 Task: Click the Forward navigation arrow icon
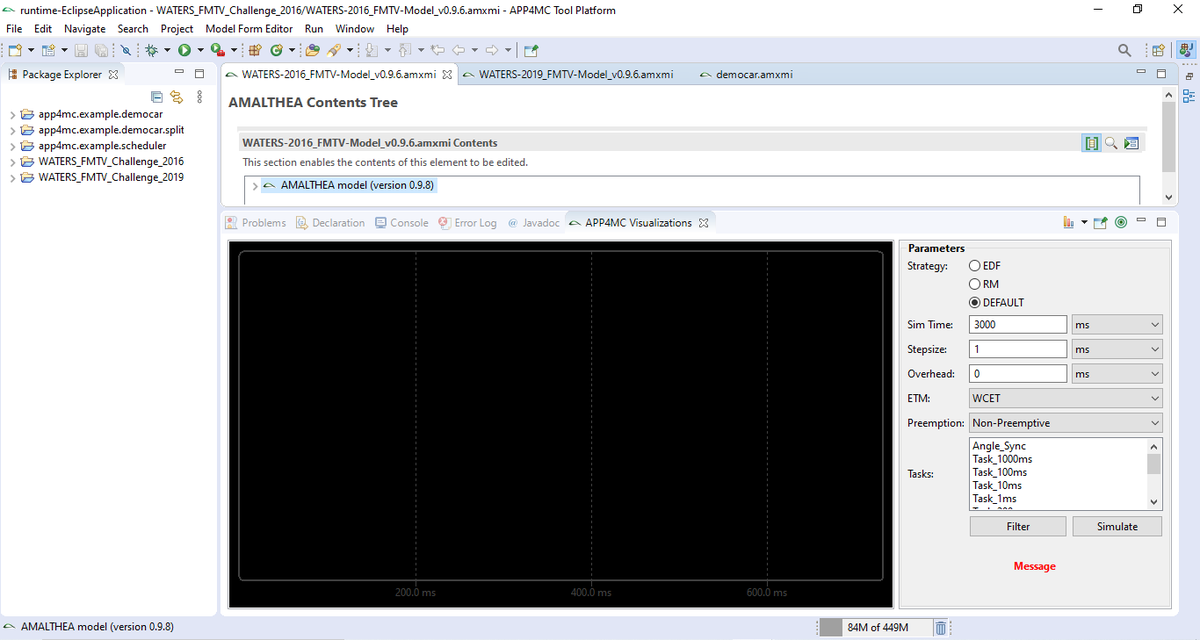492,50
